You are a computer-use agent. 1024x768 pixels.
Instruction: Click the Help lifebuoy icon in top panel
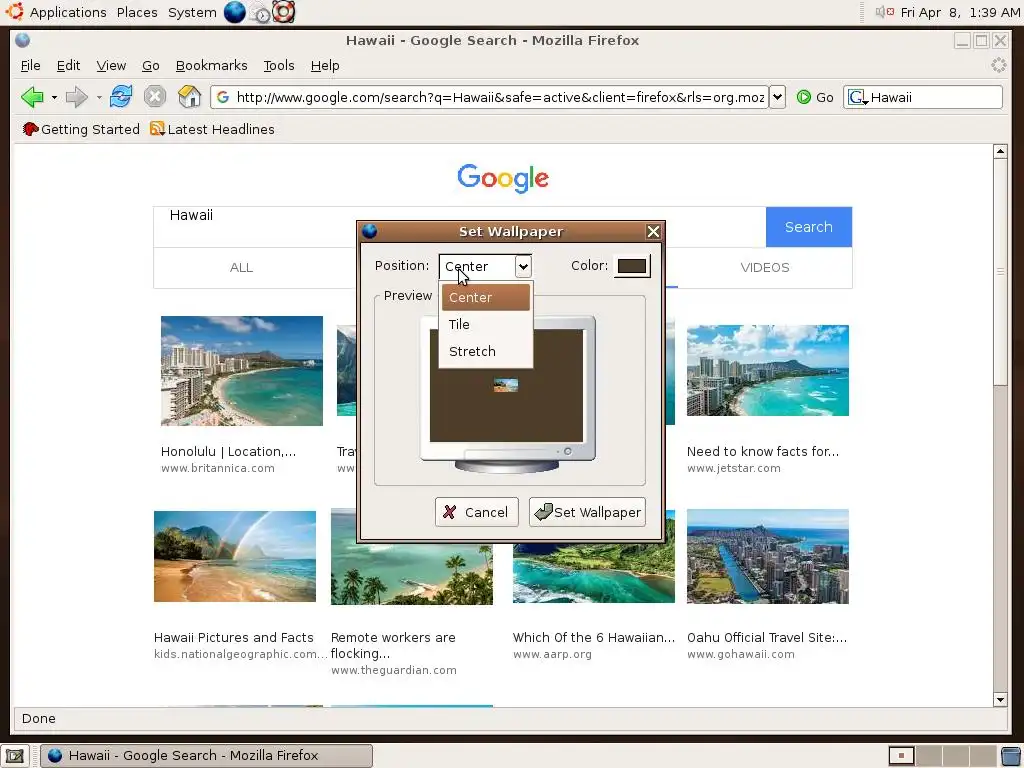click(283, 12)
